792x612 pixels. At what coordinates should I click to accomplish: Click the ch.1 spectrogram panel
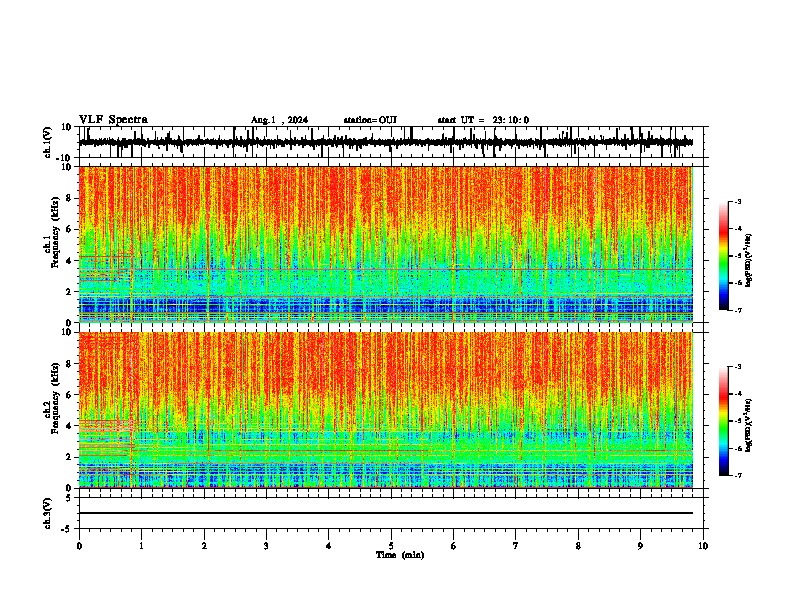[x=386, y=244]
